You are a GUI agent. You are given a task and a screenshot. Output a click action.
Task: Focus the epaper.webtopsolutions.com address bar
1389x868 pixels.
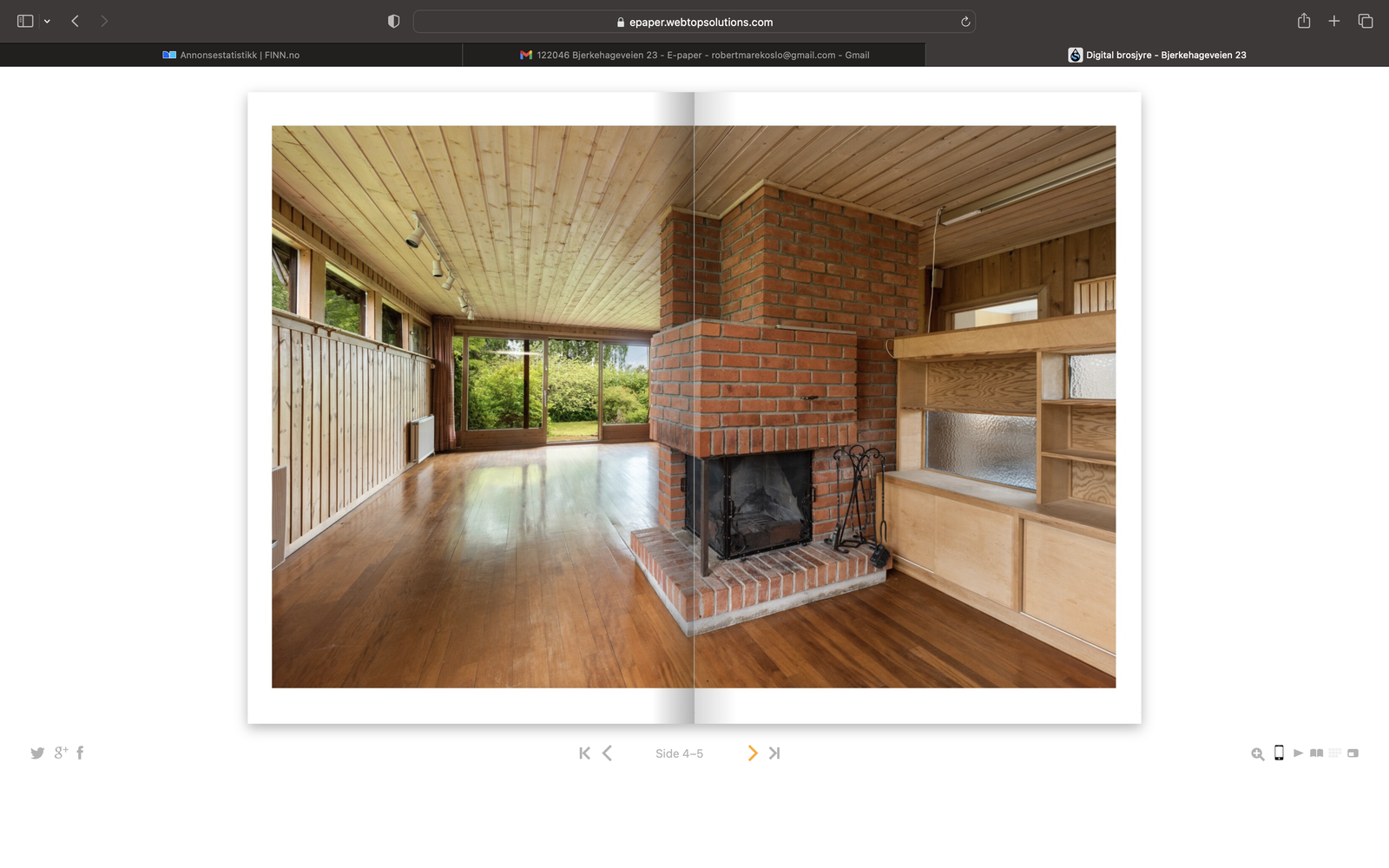pos(694,22)
